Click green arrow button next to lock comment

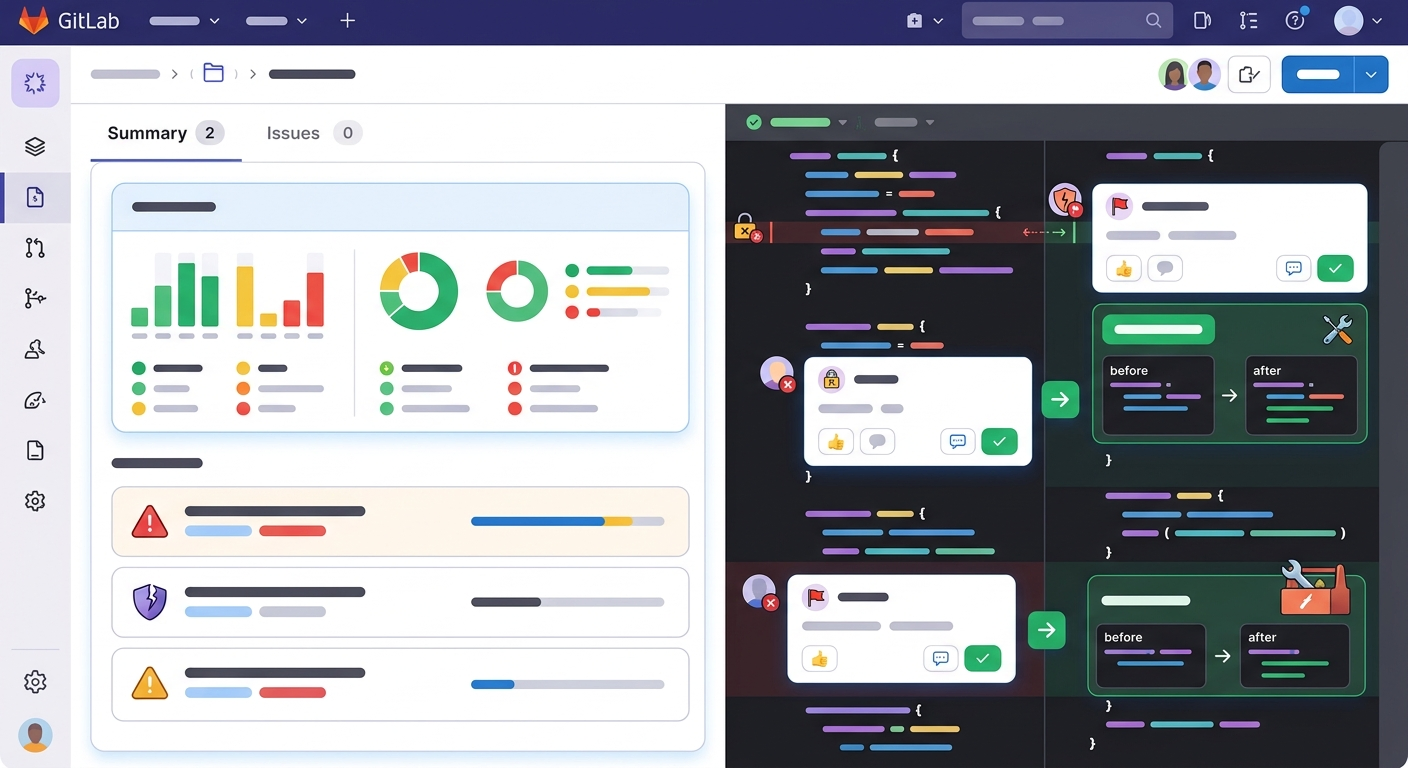[x=1060, y=399]
